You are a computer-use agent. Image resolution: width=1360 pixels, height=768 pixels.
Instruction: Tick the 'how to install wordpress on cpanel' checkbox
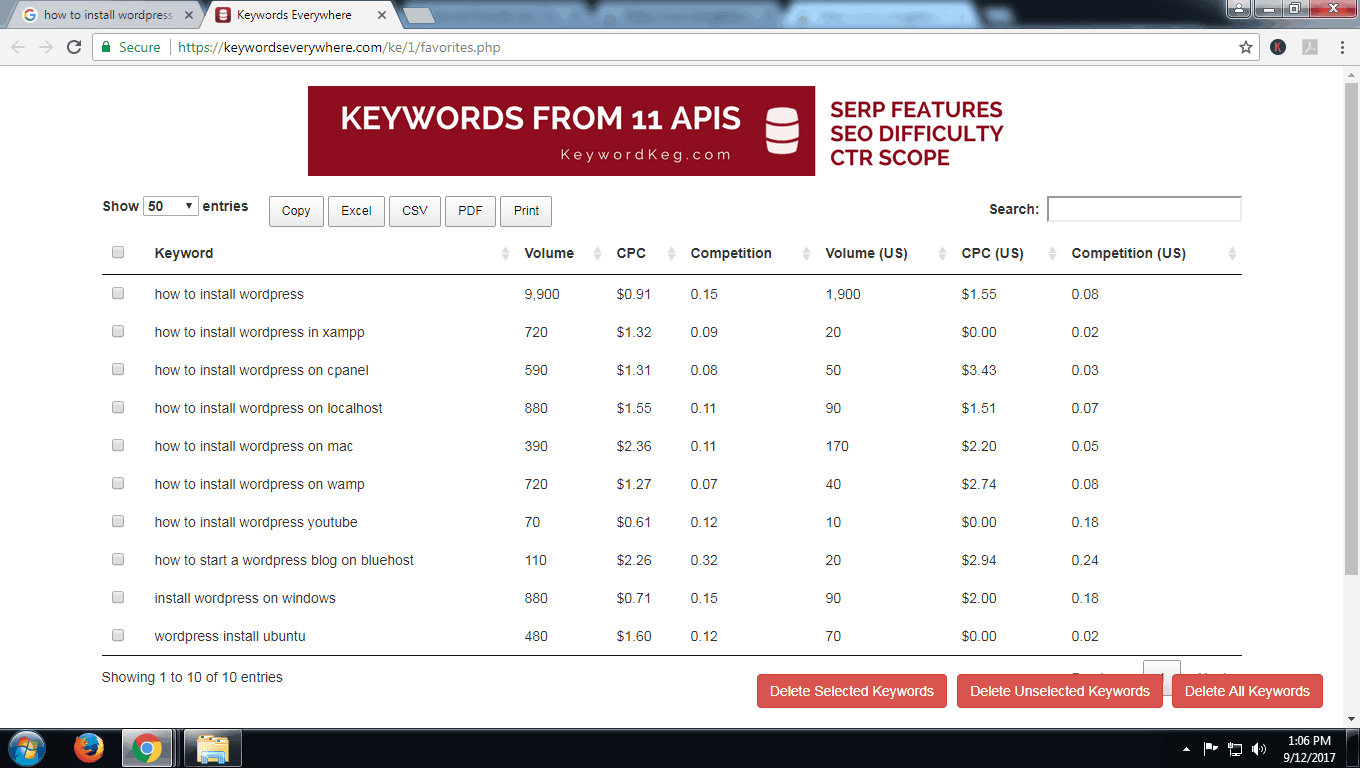tap(118, 369)
